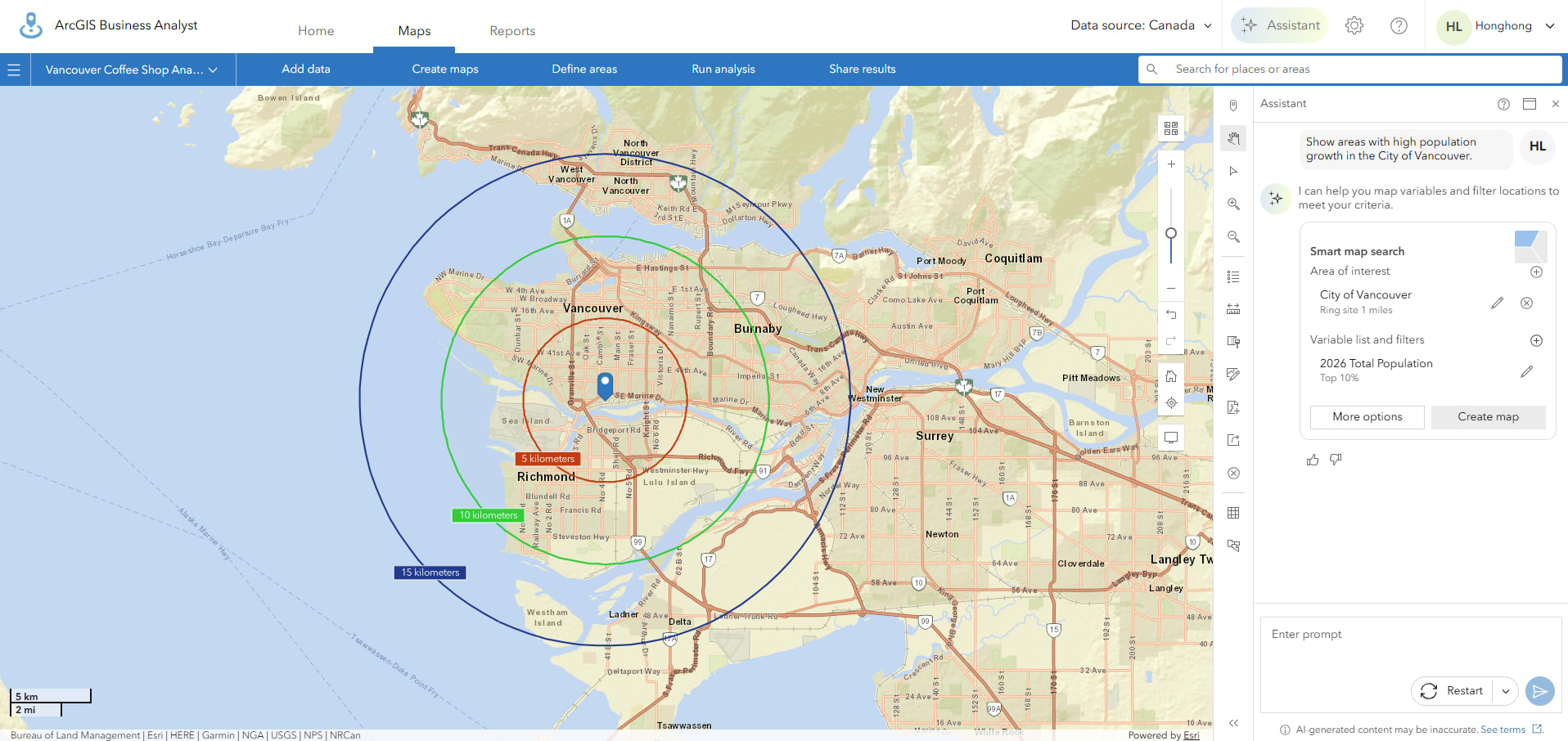This screenshot has width=1568, height=741.
Task: Give thumbs up to the response
Action: coord(1313,460)
